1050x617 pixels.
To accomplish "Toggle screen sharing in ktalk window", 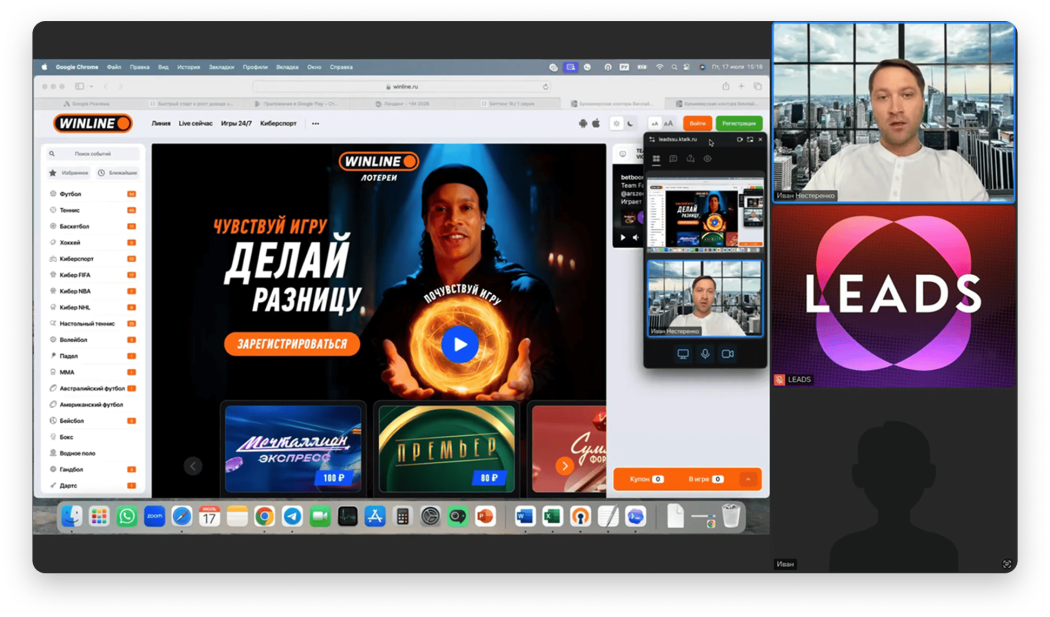I will 683,354.
